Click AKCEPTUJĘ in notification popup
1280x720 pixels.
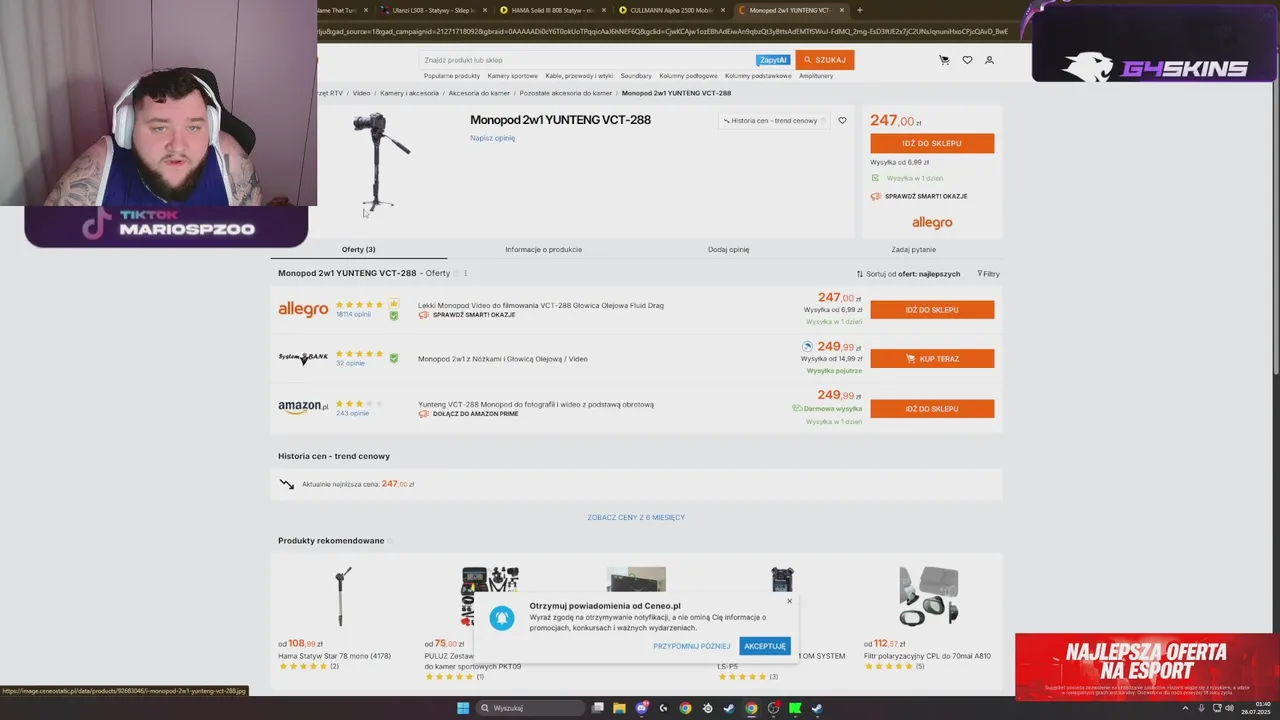(765, 647)
